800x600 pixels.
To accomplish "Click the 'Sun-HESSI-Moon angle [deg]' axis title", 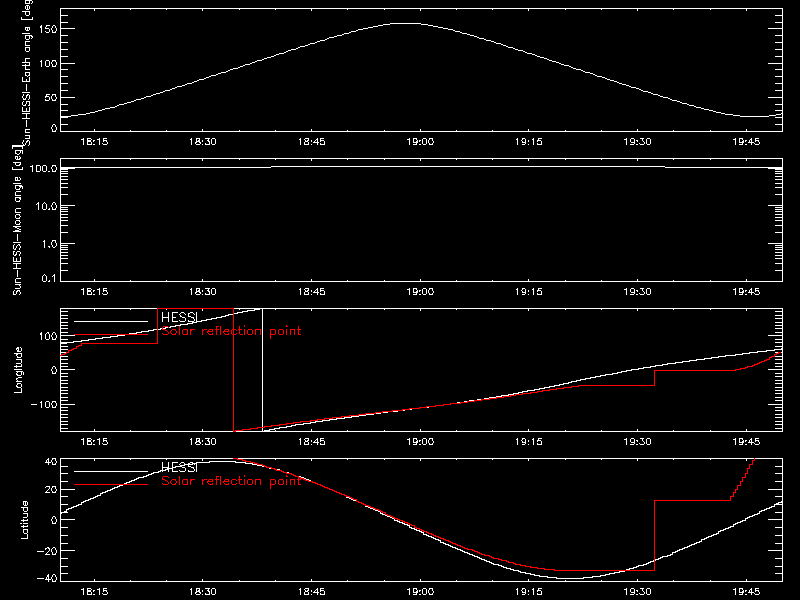I will [x=17, y=220].
